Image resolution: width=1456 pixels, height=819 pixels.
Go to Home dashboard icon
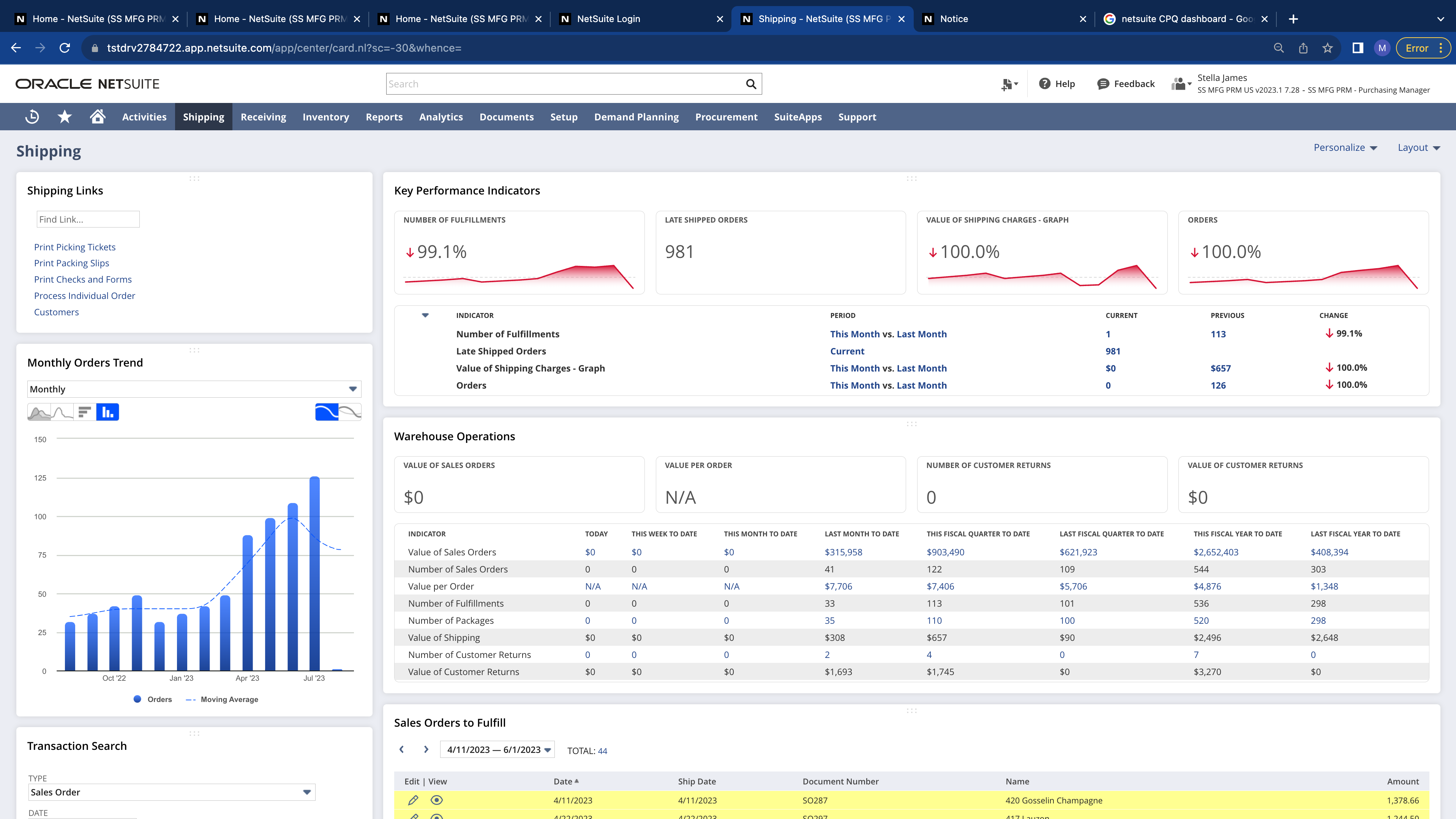tap(97, 117)
